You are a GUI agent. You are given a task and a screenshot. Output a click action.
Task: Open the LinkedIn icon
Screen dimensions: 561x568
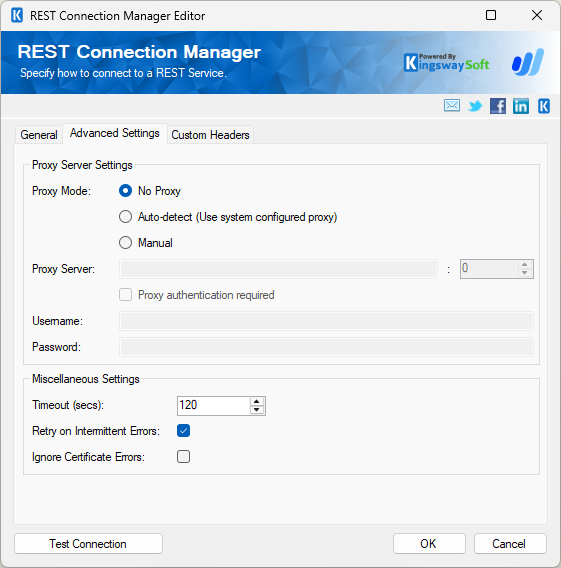[x=521, y=106]
